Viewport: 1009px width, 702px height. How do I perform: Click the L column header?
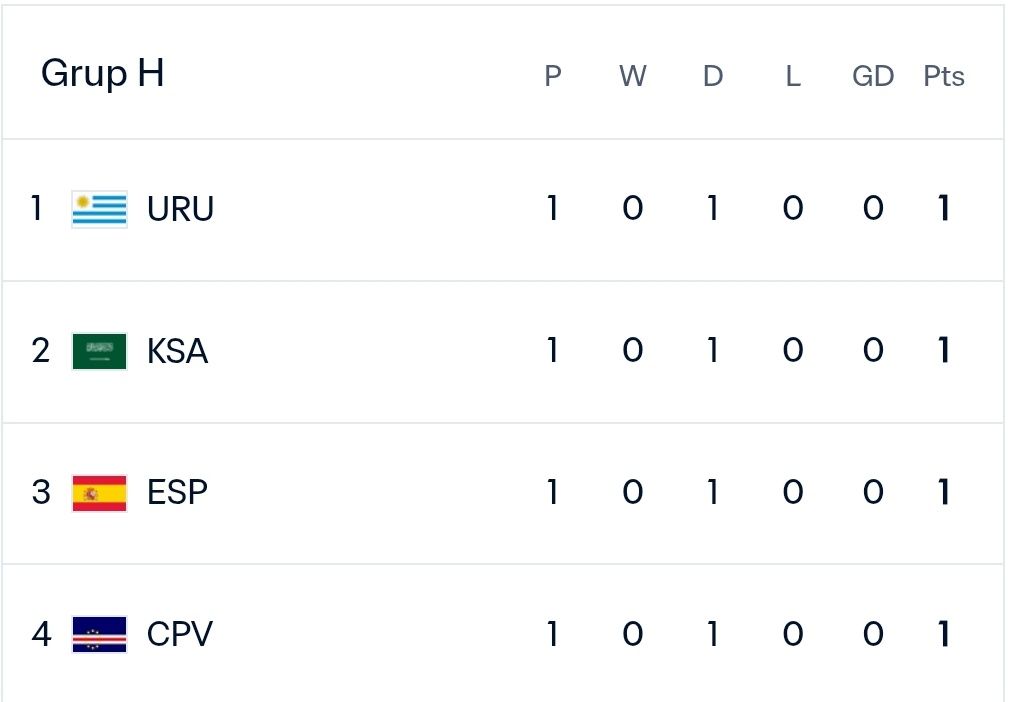coord(793,76)
